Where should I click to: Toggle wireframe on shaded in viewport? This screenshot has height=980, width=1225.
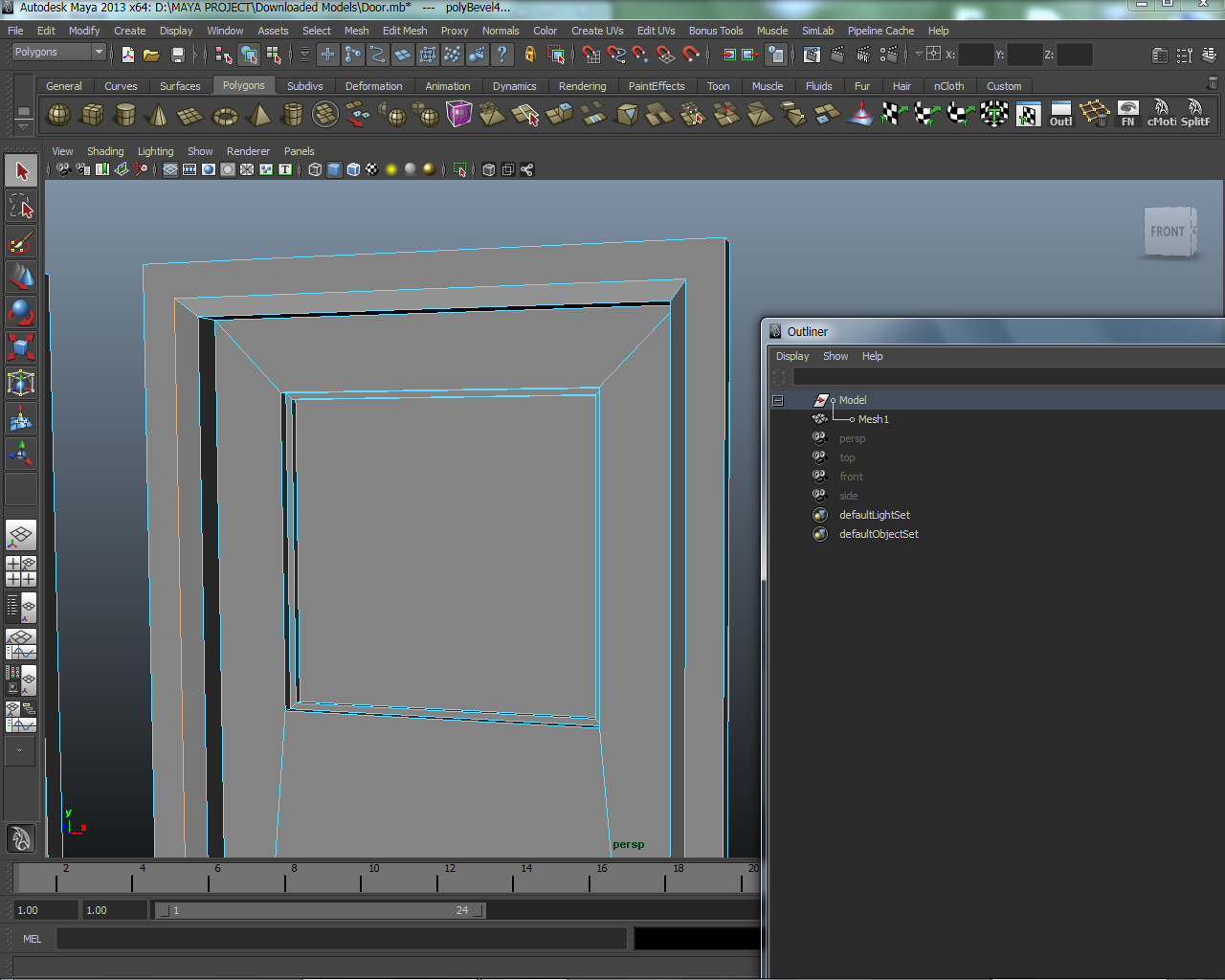tap(353, 169)
